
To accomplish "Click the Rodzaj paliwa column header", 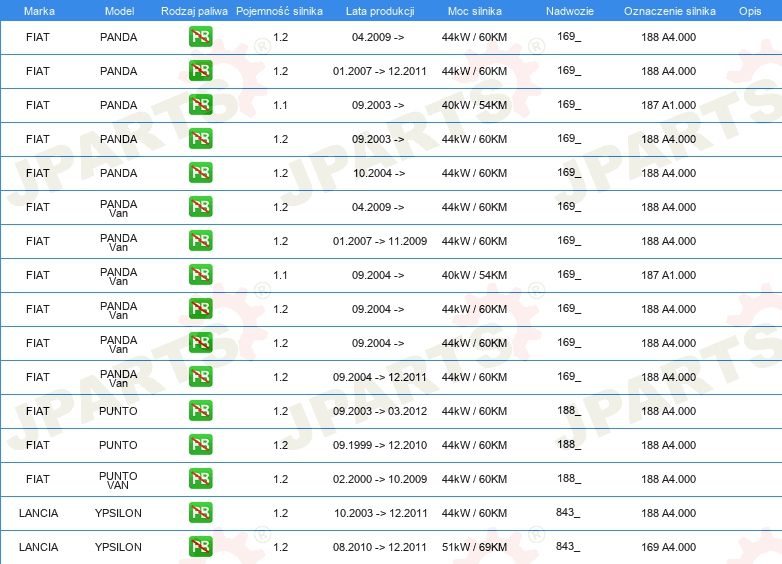I will pos(194,11).
